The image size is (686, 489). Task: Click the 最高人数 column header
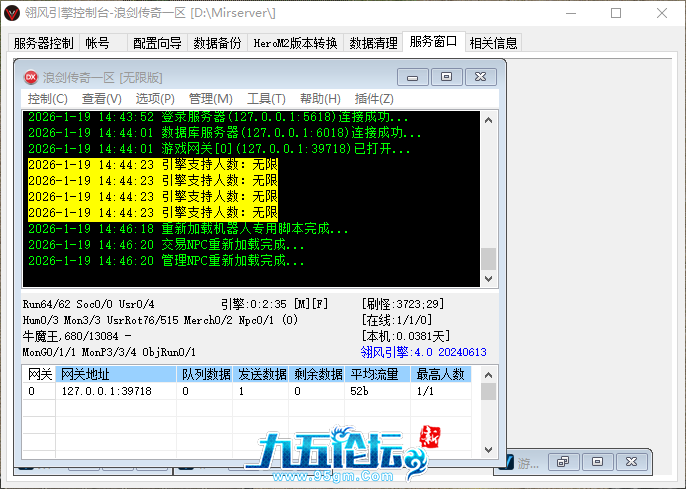coord(441,374)
